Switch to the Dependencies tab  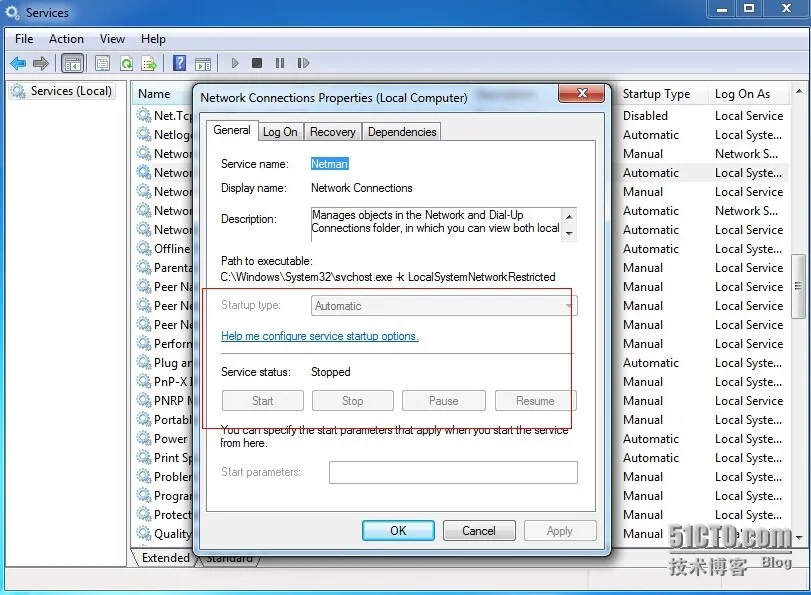pos(402,132)
